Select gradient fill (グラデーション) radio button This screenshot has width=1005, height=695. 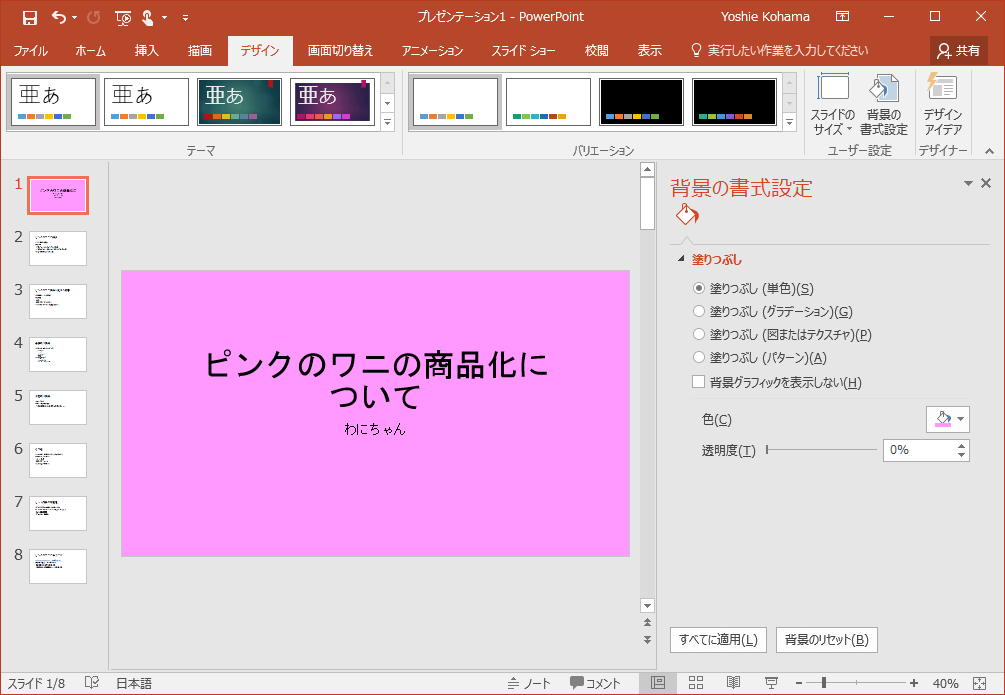tap(699, 311)
